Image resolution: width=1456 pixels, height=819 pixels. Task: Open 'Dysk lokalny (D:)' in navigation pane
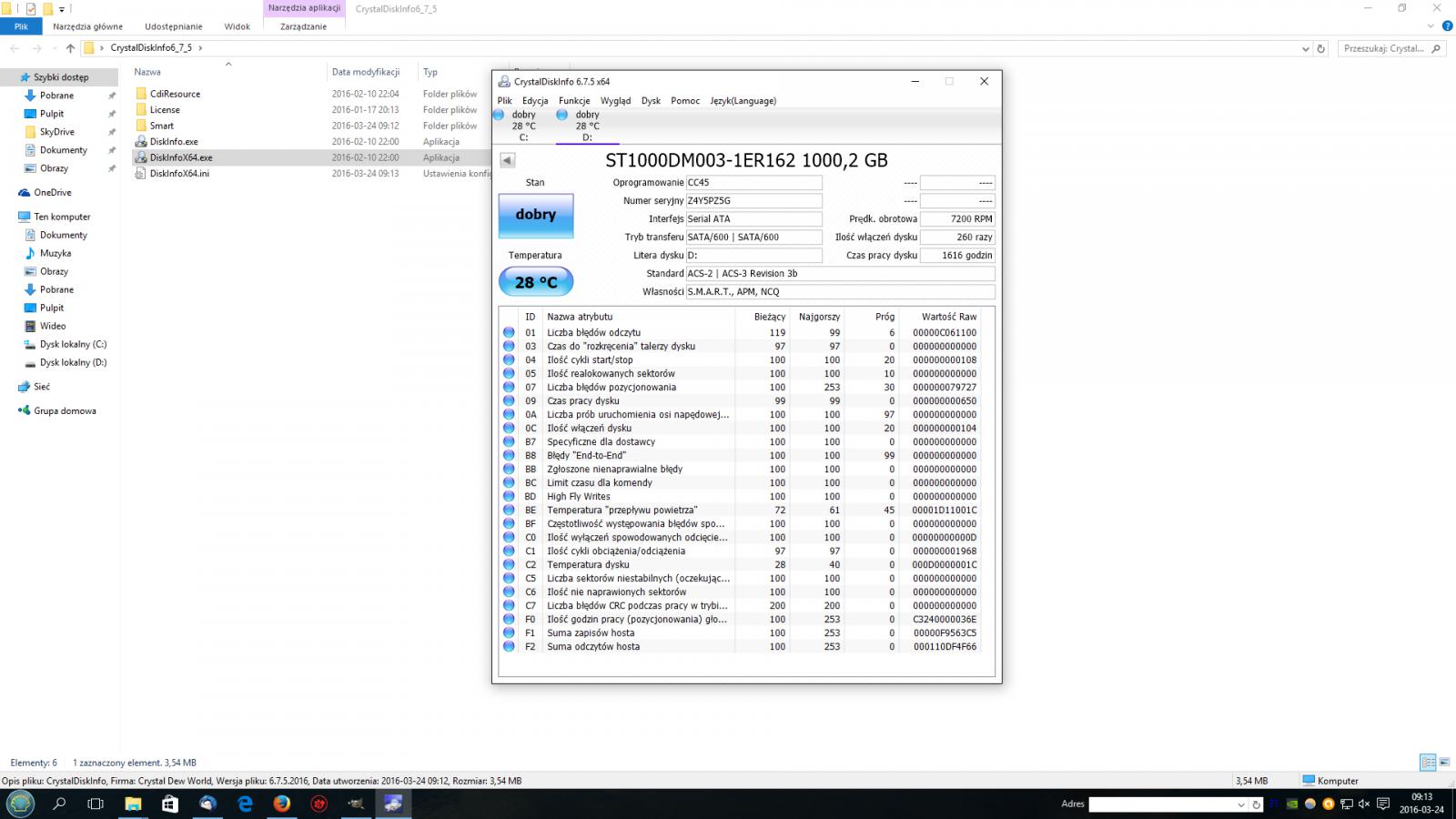[73, 363]
